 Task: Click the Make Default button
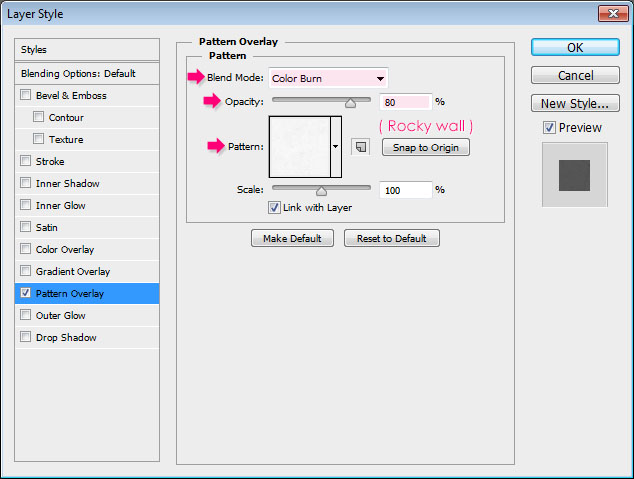coord(292,238)
